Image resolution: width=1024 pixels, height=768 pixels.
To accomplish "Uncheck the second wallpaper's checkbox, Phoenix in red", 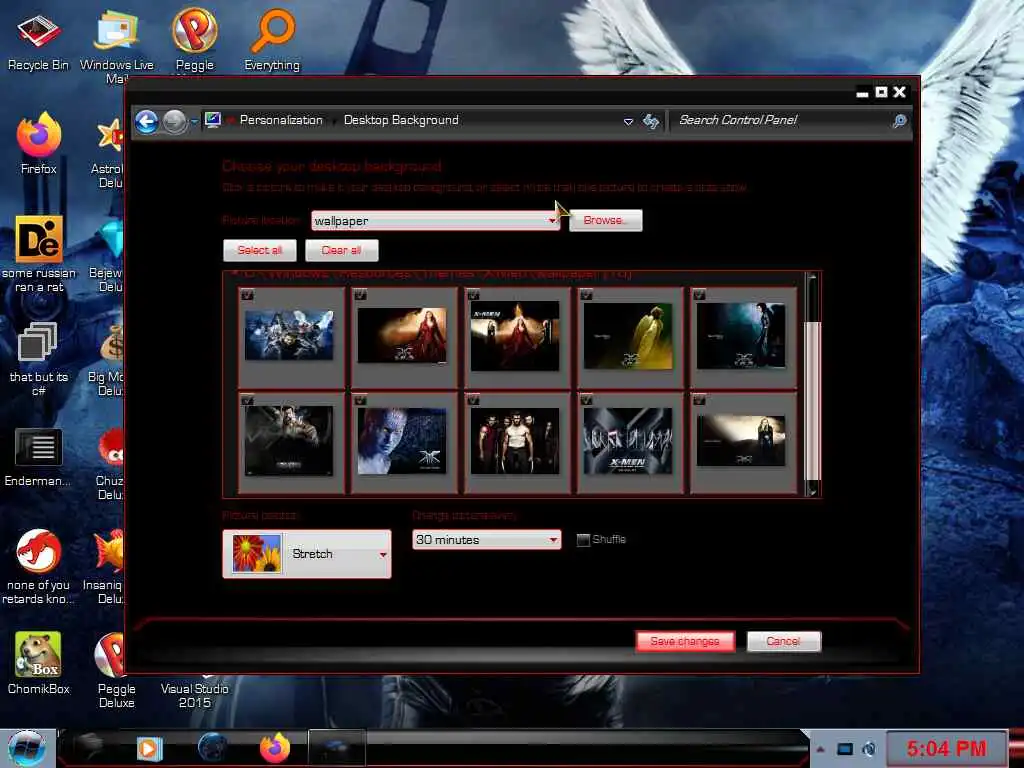I will [x=360, y=295].
